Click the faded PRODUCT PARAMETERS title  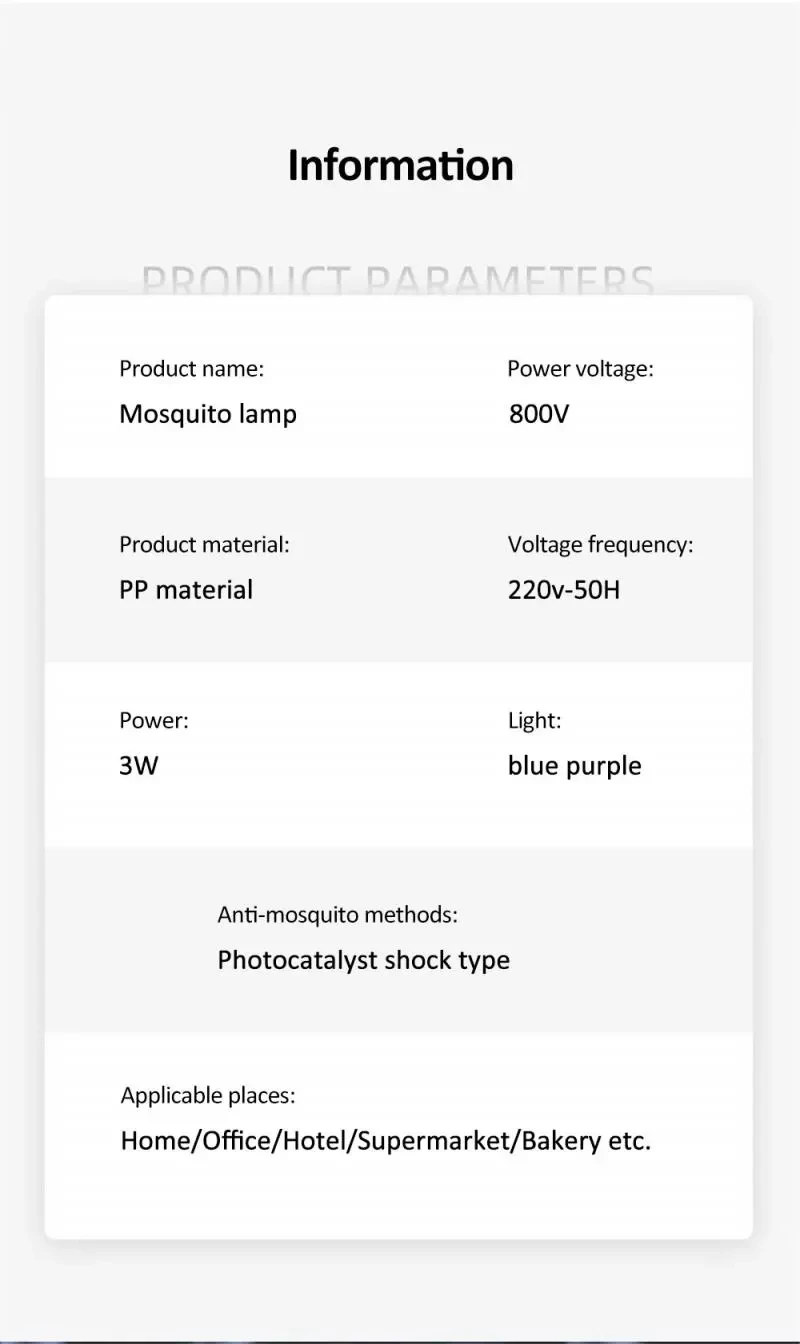coord(398,281)
